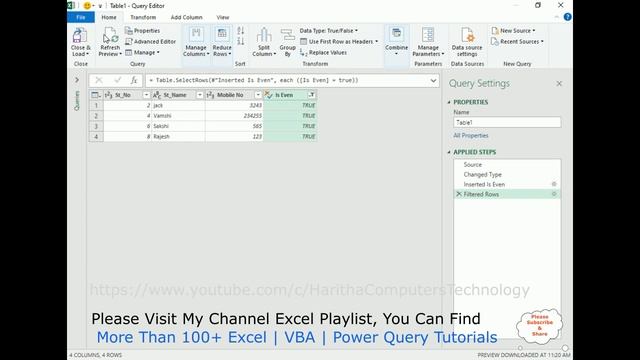Click the Manage Columns icon
Image resolution: width=640 pixels, height=360 pixels.
point(196,35)
